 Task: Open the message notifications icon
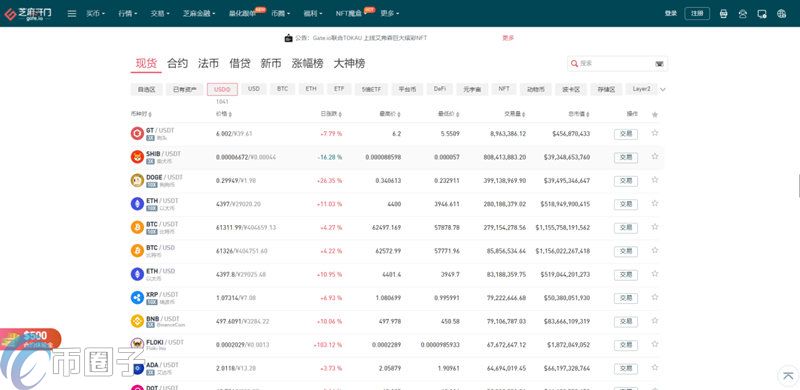click(x=762, y=14)
